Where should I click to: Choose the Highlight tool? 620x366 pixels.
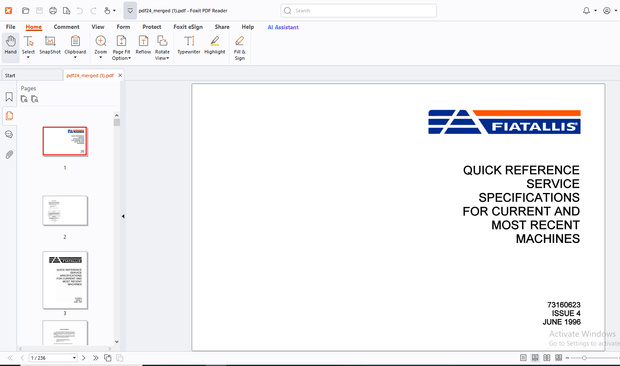tap(215, 45)
